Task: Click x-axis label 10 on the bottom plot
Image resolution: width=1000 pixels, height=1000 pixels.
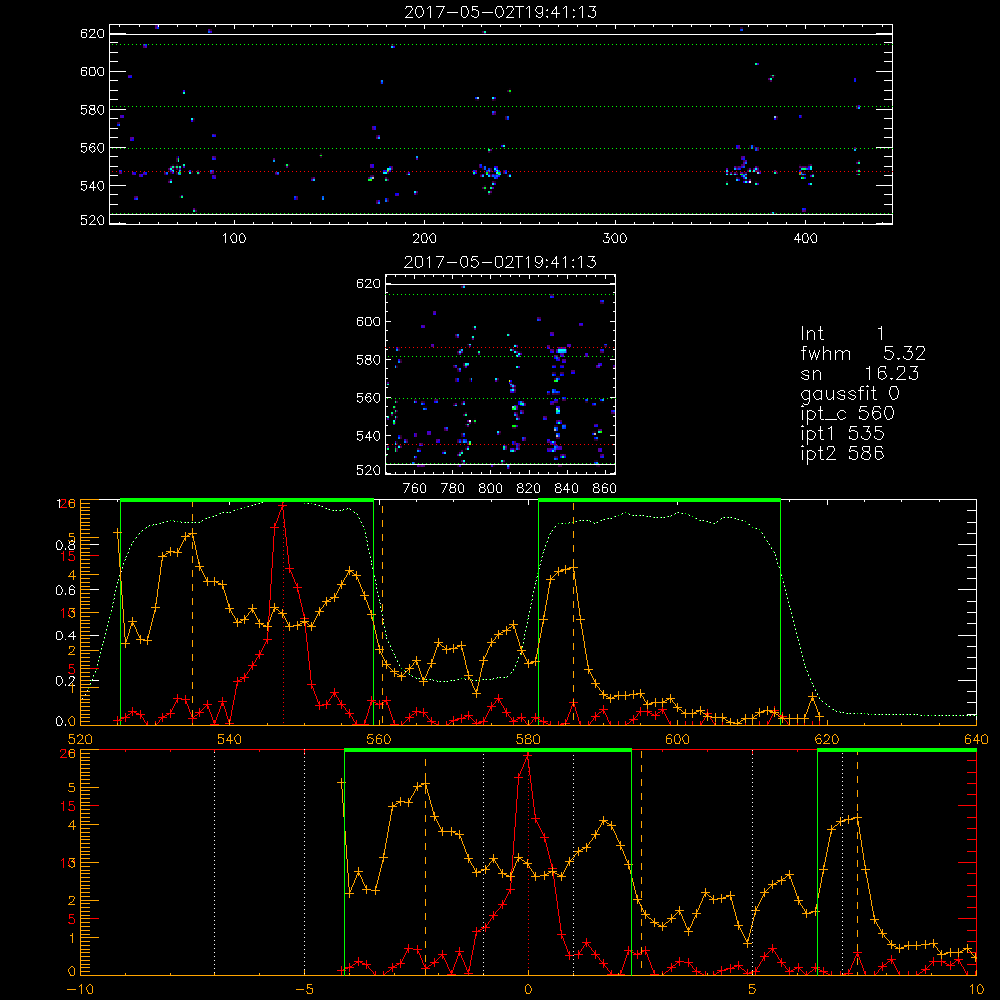Action: tap(976, 990)
